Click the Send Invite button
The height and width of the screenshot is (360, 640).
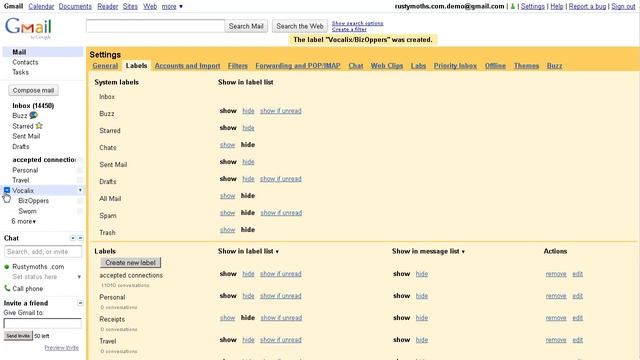coord(18,336)
